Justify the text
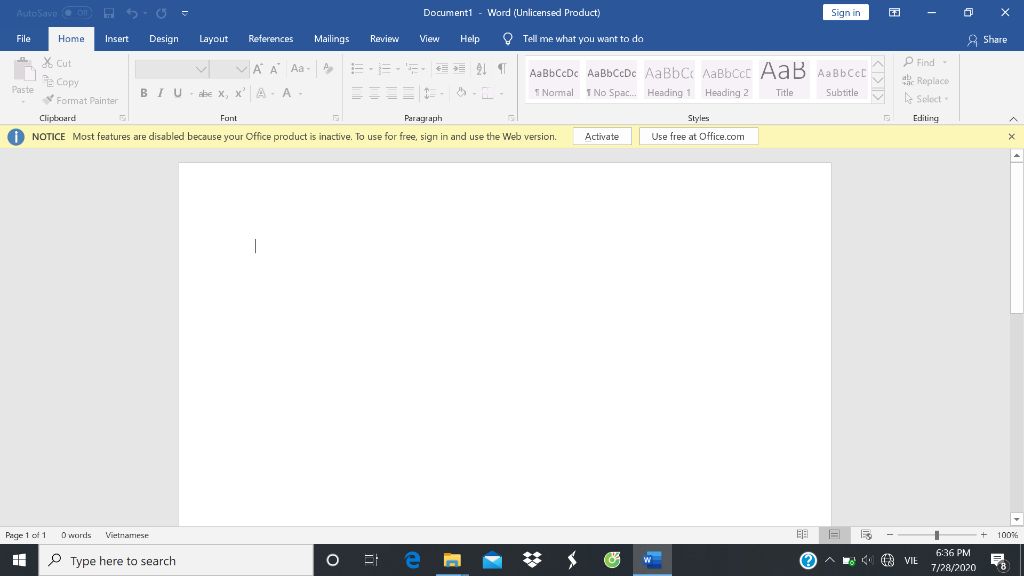 [408, 93]
